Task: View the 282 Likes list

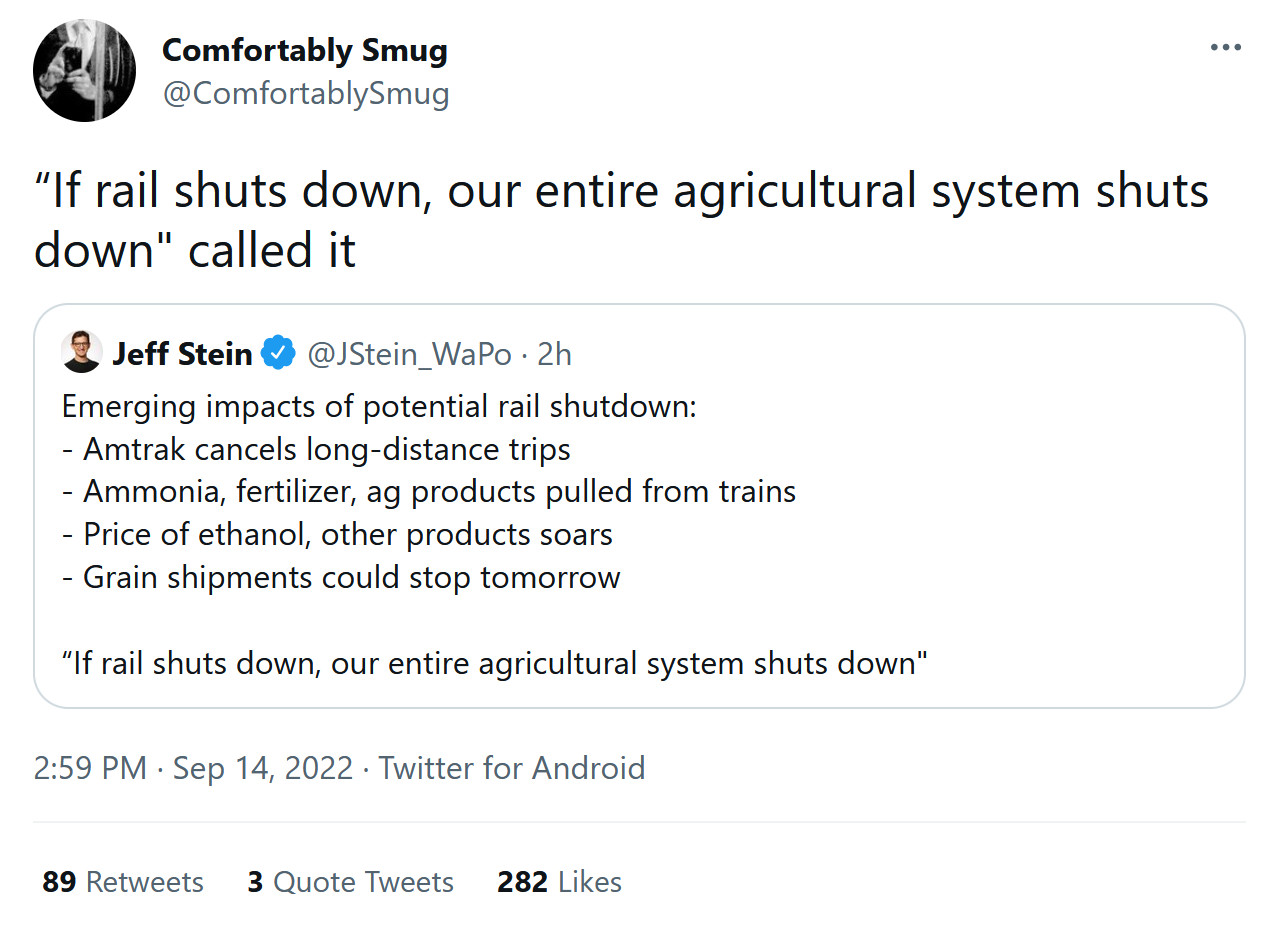Action: pyautogui.click(x=559, y=882)
